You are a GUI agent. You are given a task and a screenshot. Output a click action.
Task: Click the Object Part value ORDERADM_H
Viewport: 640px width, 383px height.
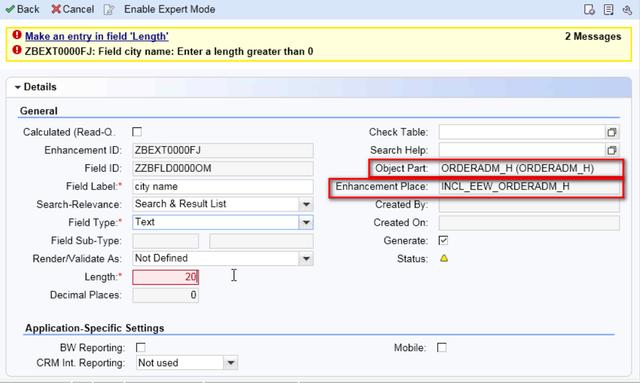coord(517,168)
